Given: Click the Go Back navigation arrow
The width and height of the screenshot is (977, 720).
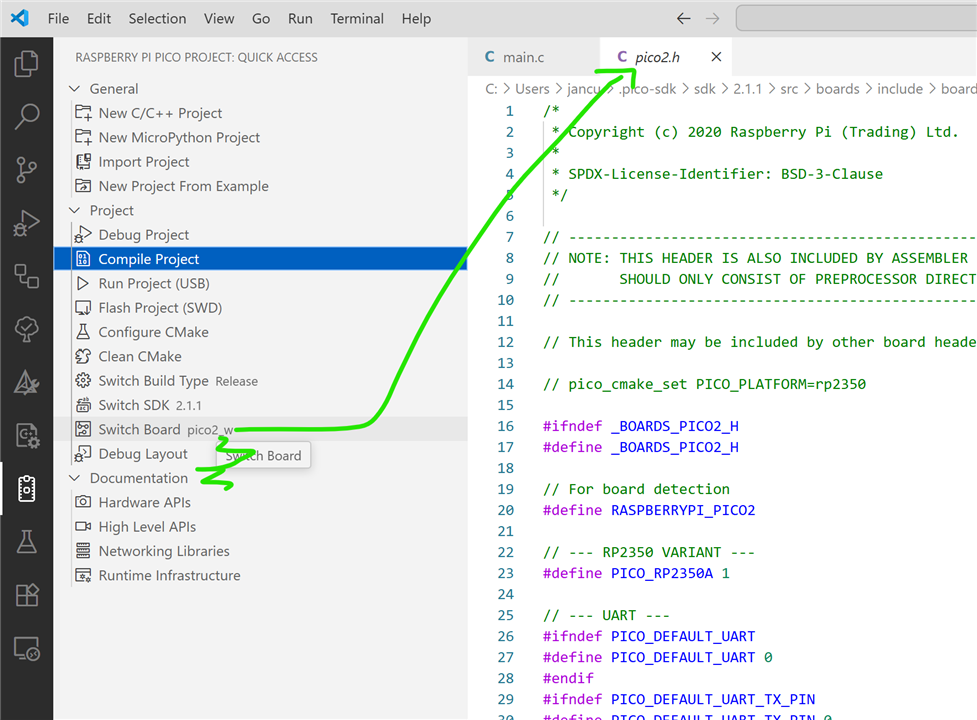Looking at the screenshot, I should (x=684, y=18).
